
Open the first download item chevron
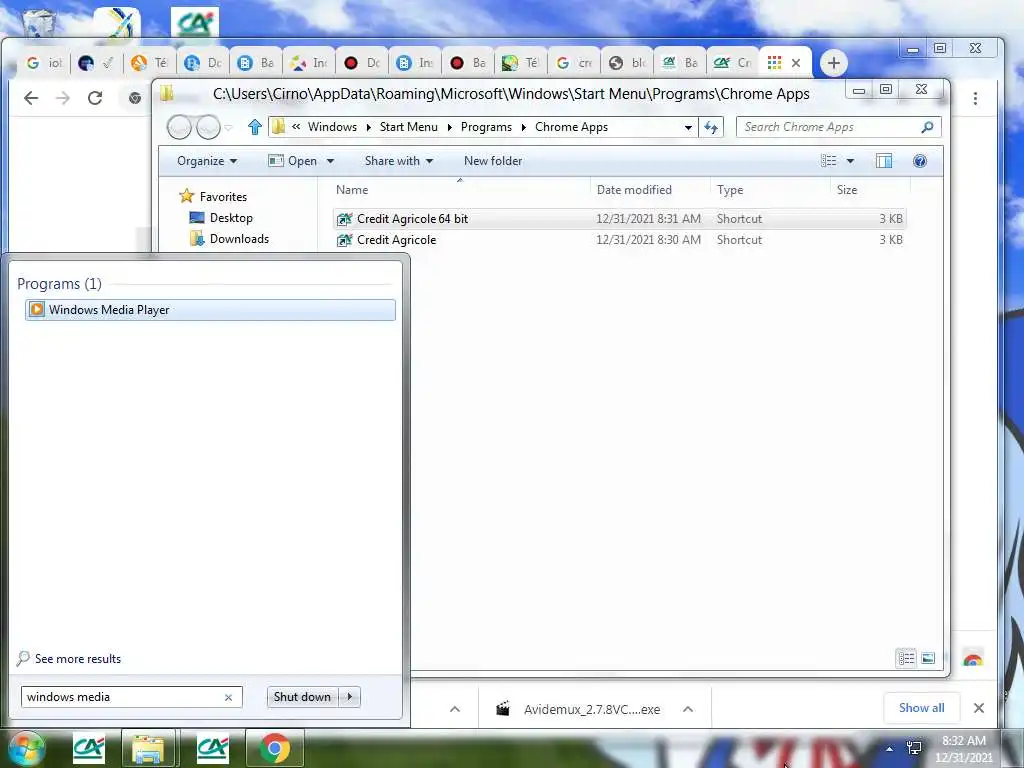(x=455, y=709)
